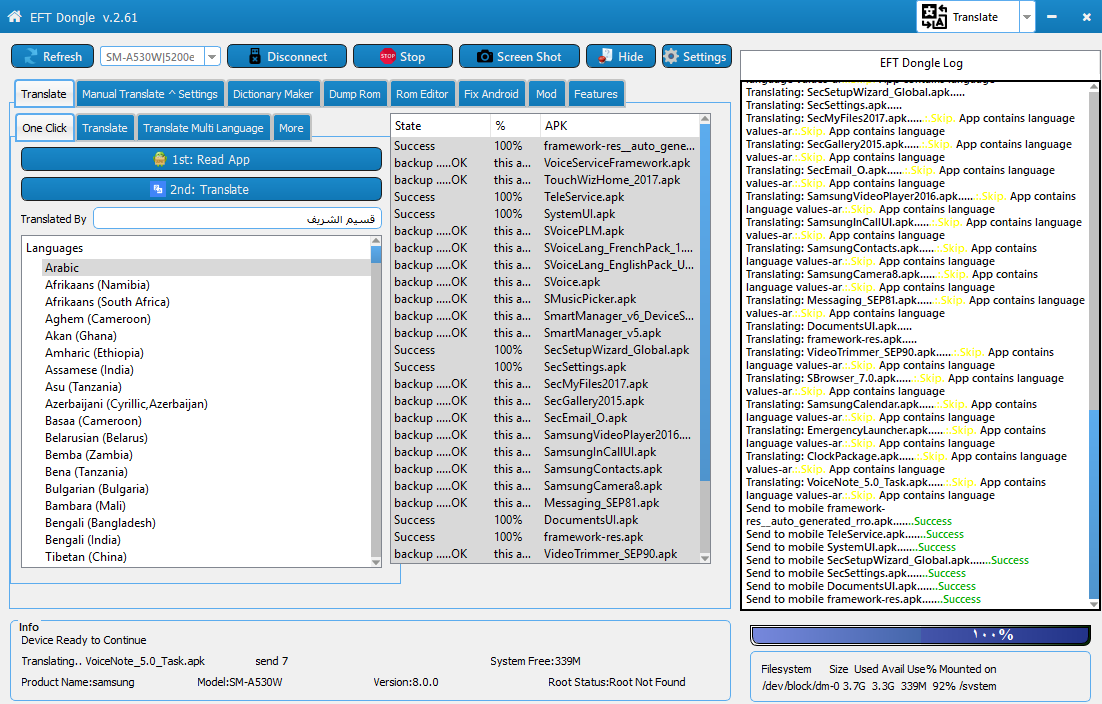Select the One Click sub-tab
Screen dimensions: 1102x704
pyautogui.click(x=44, y=128)
